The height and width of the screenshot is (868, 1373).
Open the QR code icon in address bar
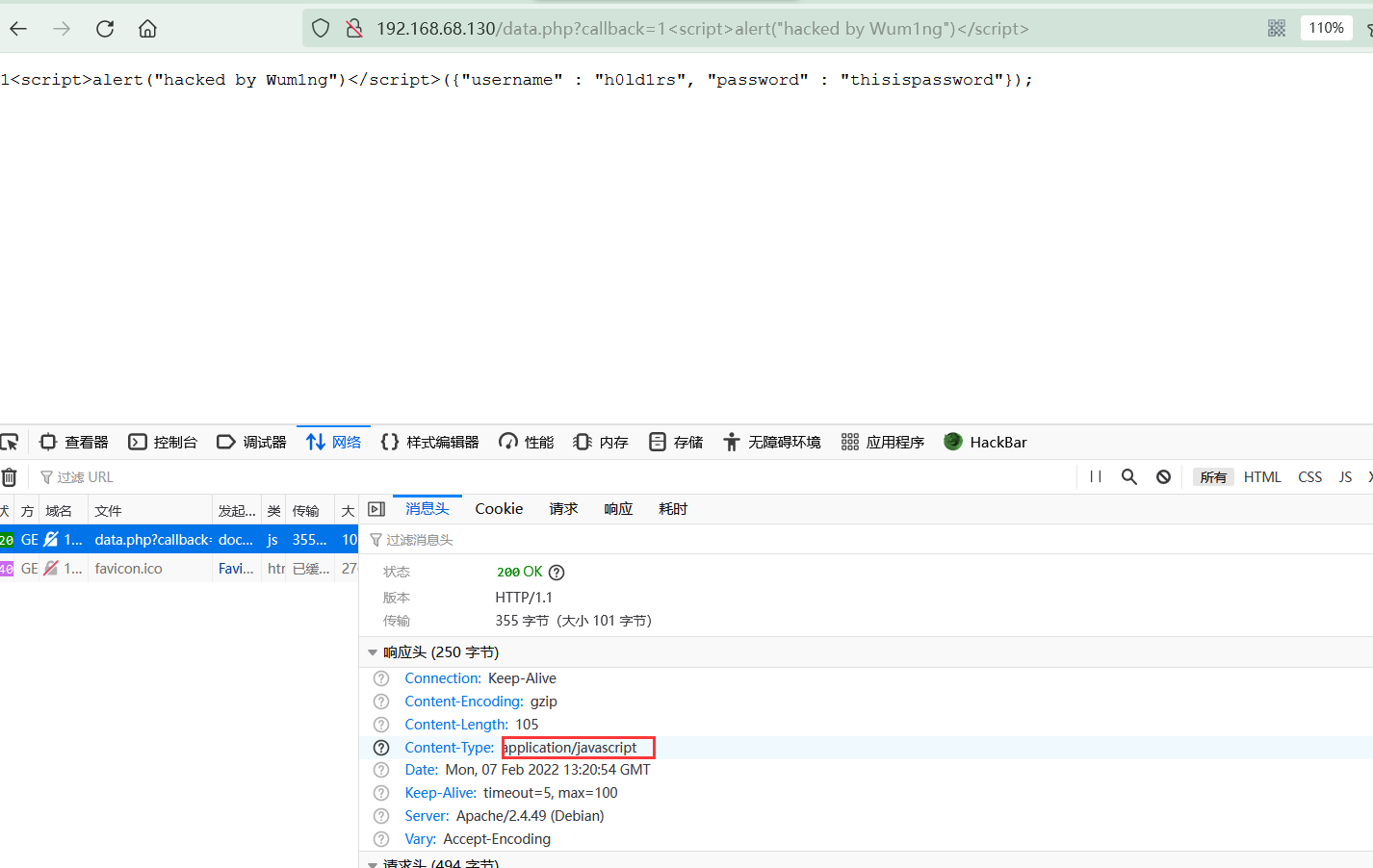click(x=1277, y=29)
